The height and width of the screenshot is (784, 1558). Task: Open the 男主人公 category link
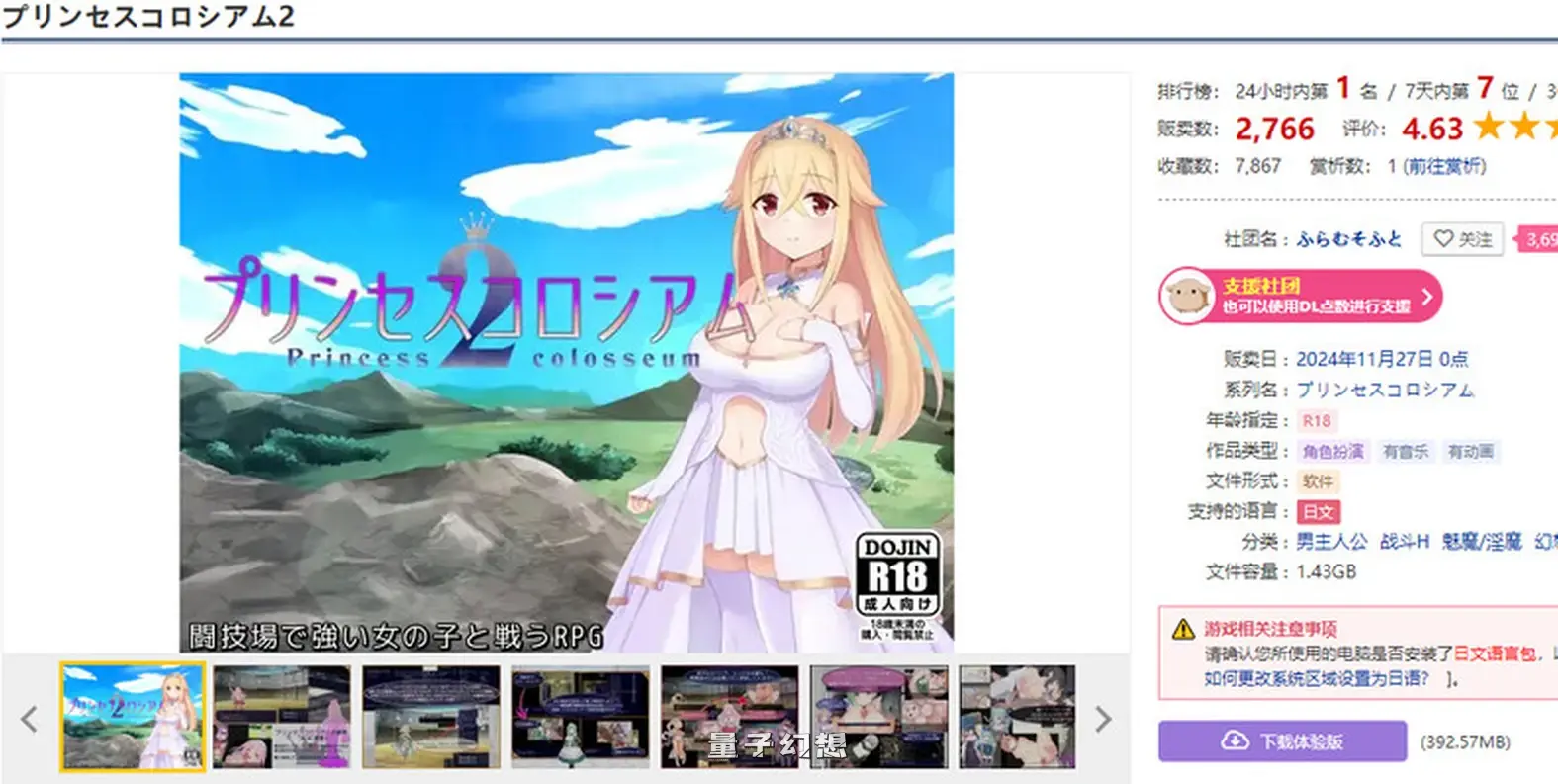pyautogui.click(x=1331, y=542)
